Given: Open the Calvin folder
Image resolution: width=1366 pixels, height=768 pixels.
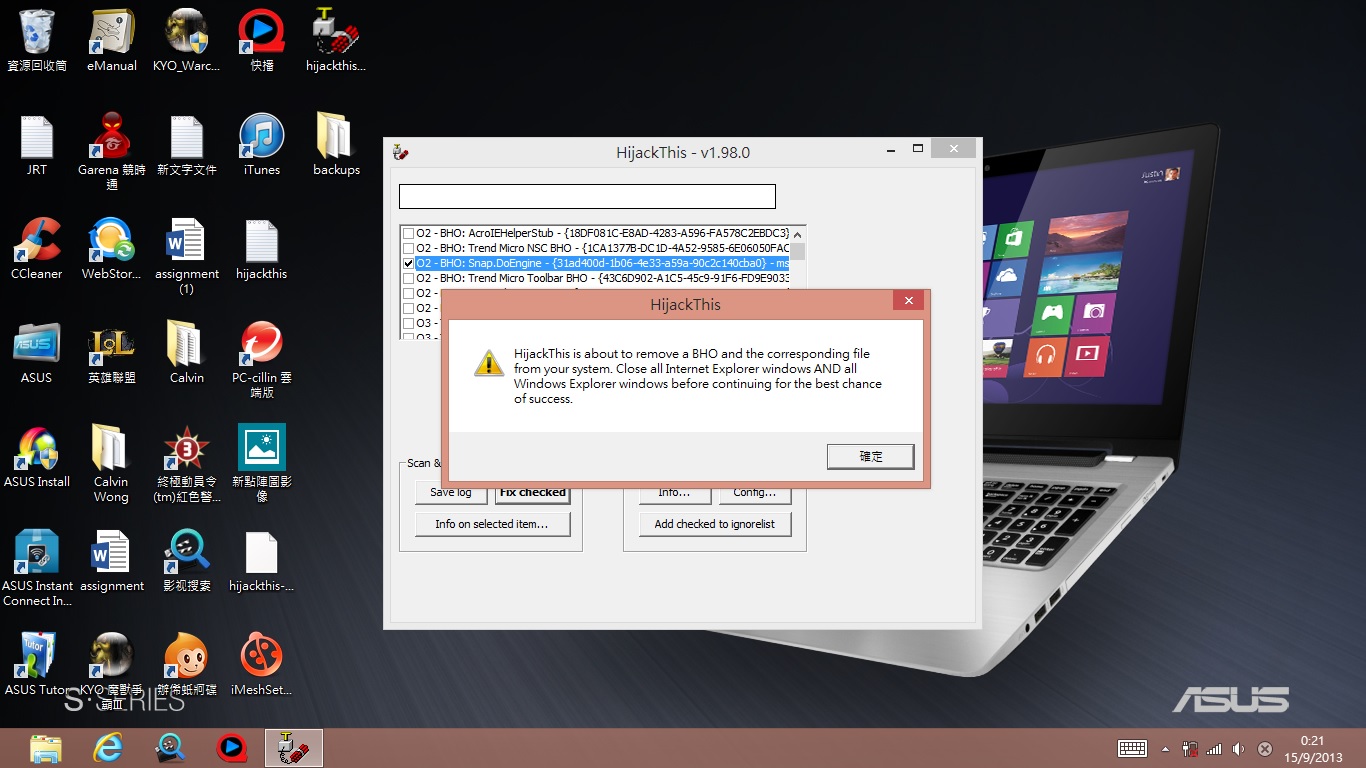Looking at the screenshot, I should [x=187, y=352].
